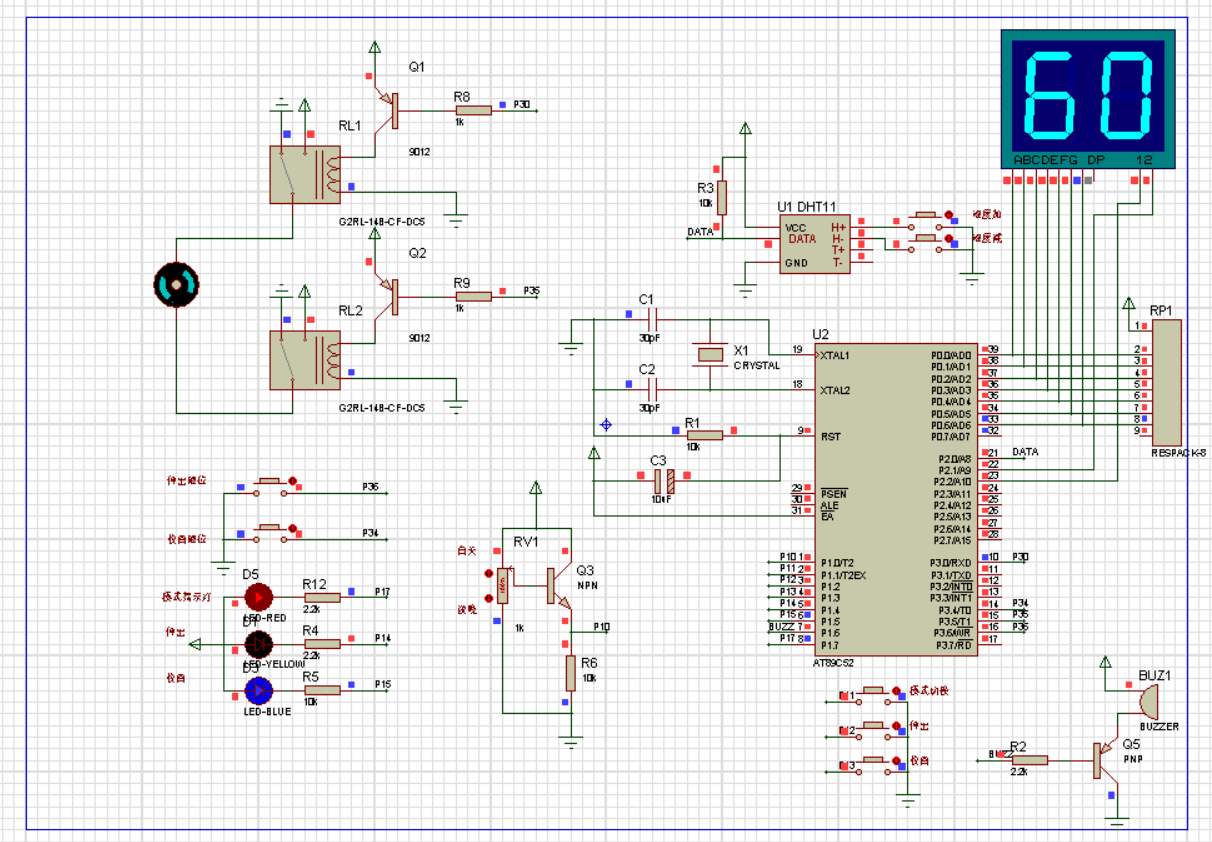Select capacitor C2
Screen dimensions: 1212x842
click(x=651, y=390)
